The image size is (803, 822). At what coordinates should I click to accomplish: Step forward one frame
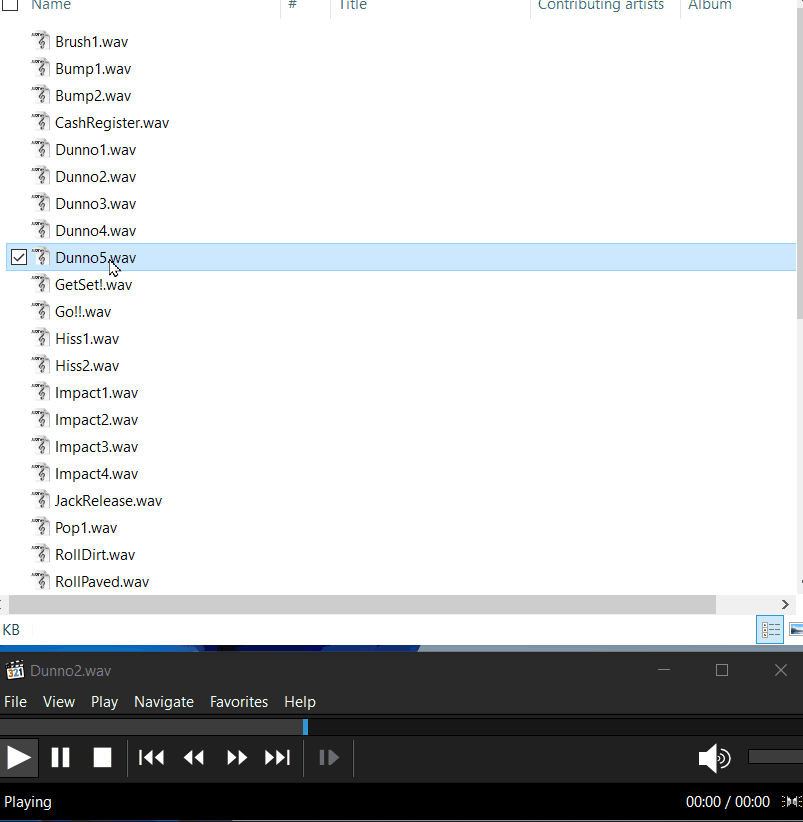328,757
